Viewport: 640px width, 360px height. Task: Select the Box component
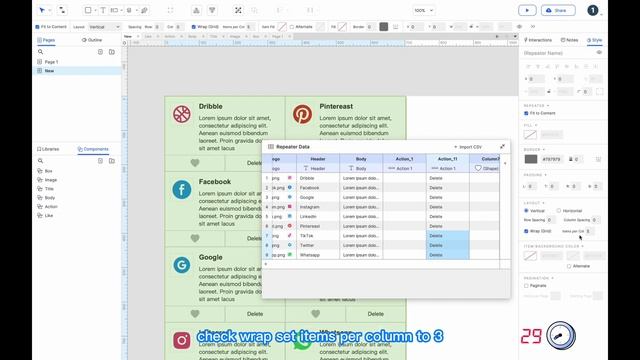[49, 171]
